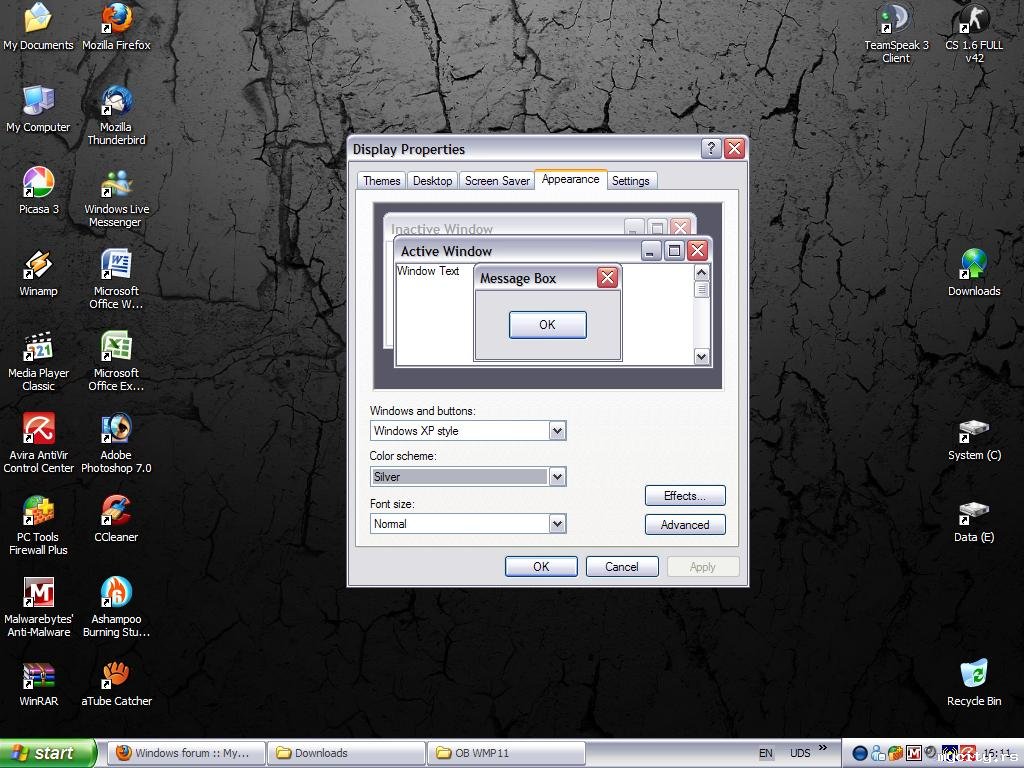Click preview scrollbar up arrow
Screen dimensions: 1024x768
[701, 272]
